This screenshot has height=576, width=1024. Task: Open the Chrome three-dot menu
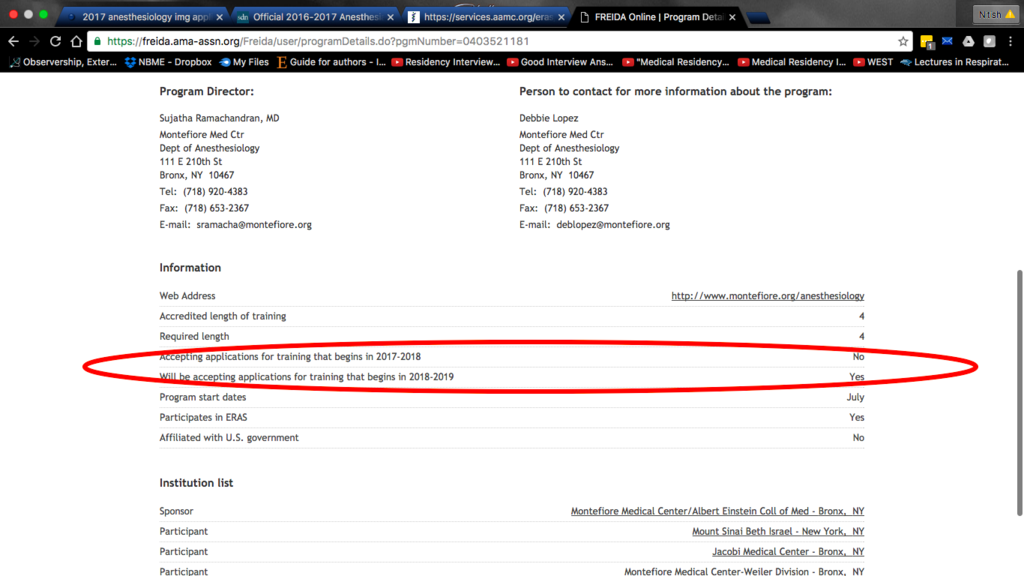1010,41
